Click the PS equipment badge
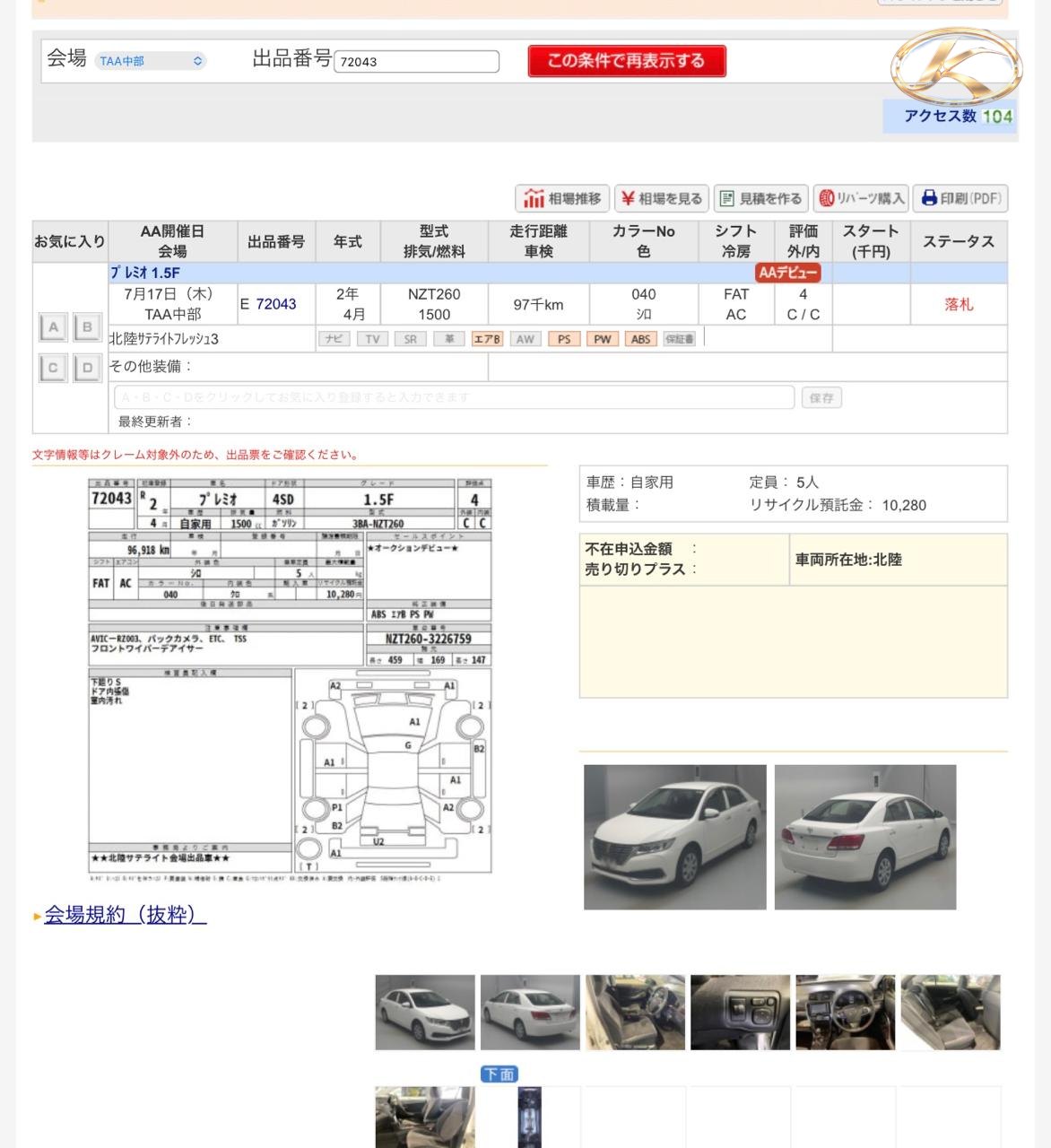Viewport: 1051px width, 1148px height. tap(564, 339)
